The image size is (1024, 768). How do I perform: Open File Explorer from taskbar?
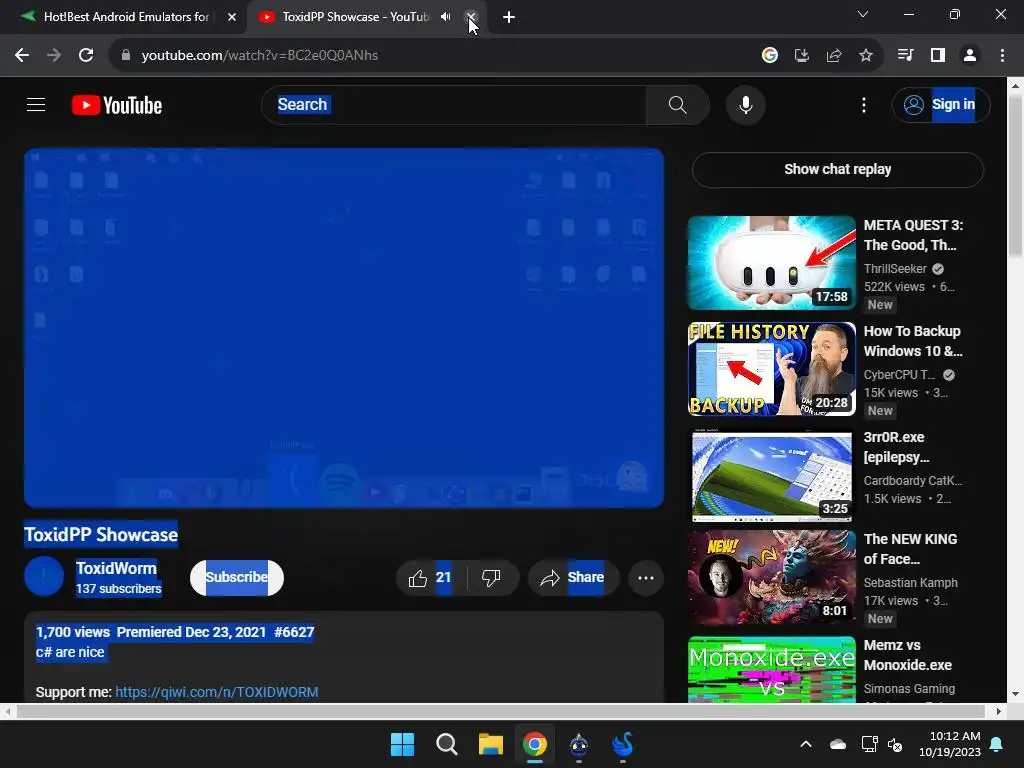tap(490, 744)
